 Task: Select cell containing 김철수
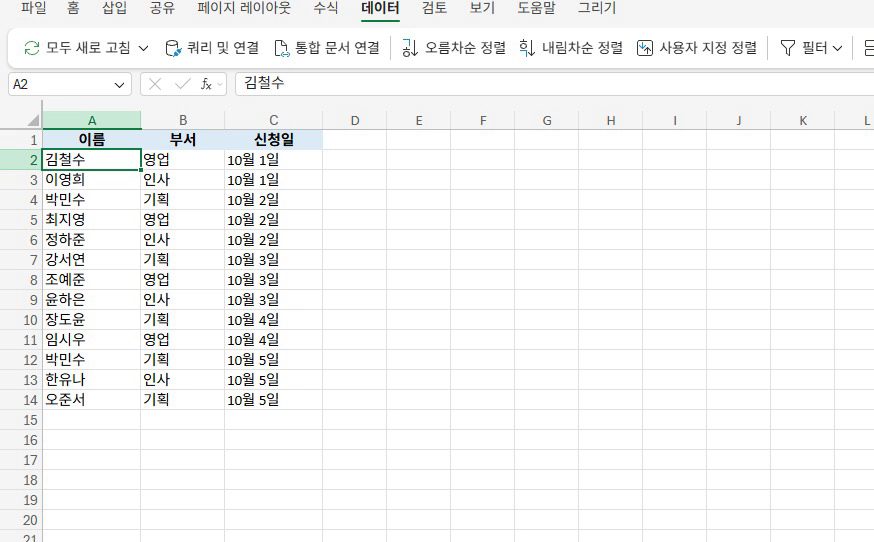(92, 159)
